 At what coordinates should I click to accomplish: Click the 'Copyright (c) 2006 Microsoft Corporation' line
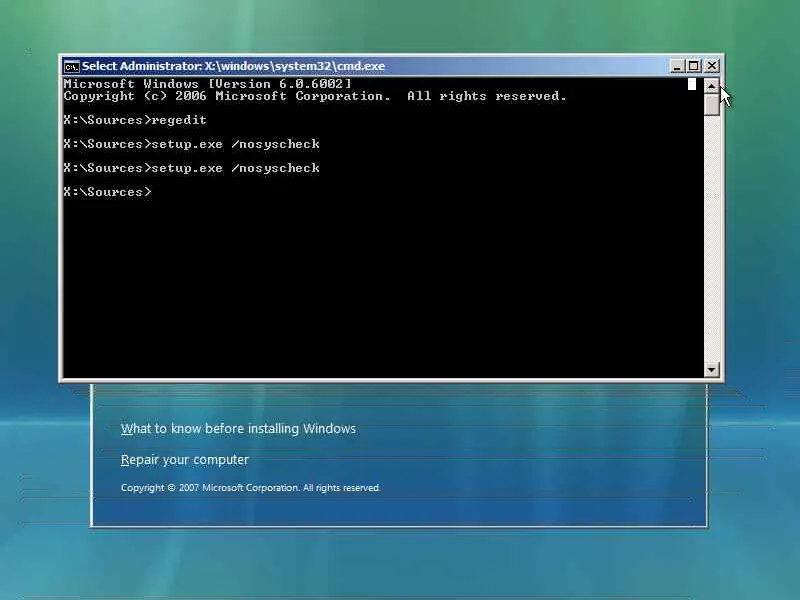click(315, 96)
